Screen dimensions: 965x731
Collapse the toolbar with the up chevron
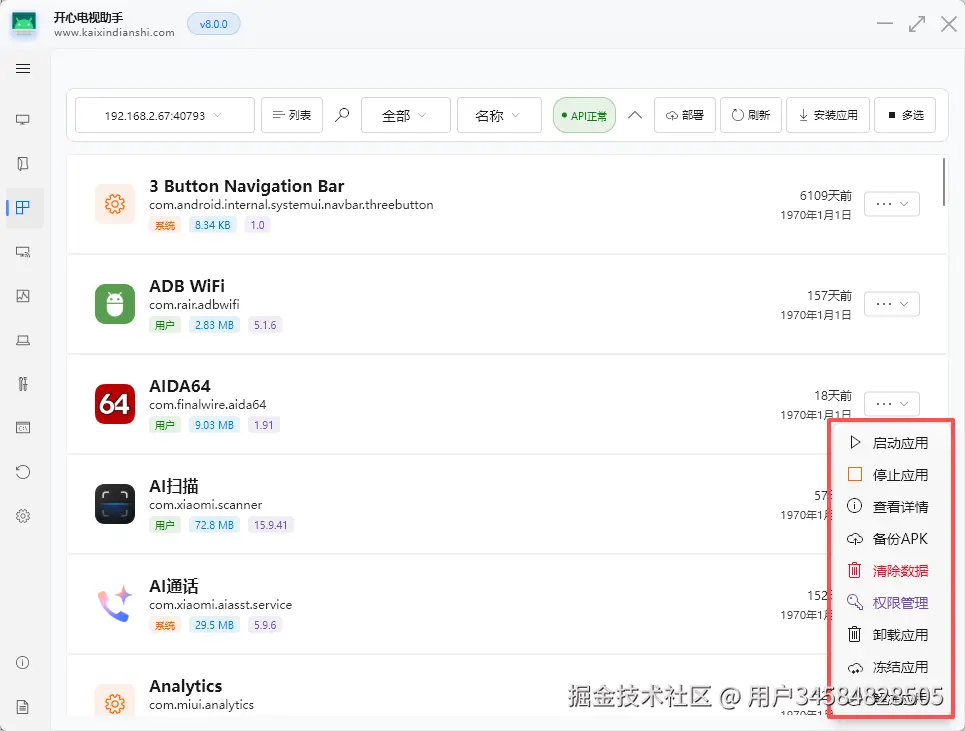(x=635, y=115)
